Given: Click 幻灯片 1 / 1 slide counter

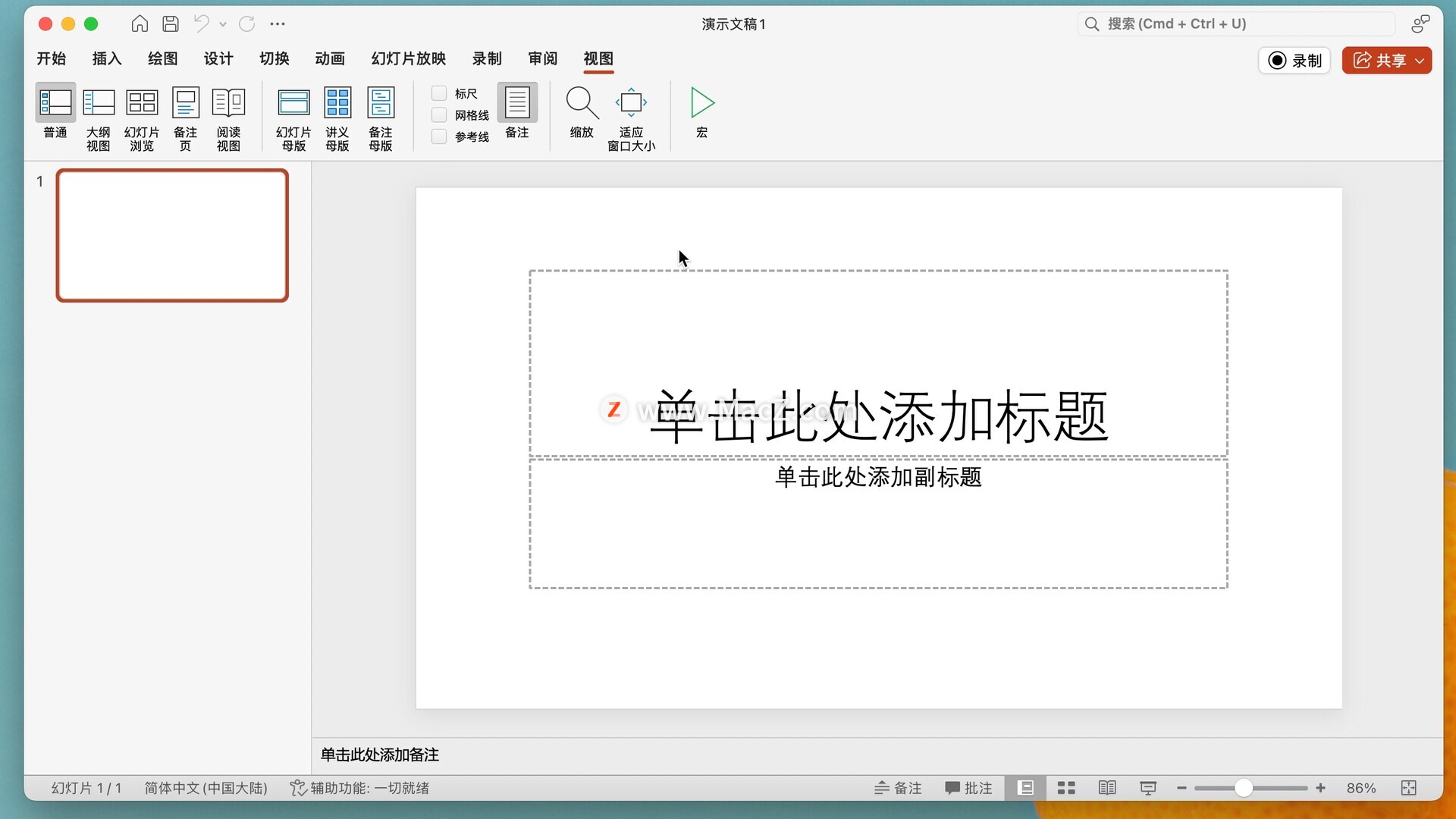Looking at the screenshot, I should click(86, 789).
